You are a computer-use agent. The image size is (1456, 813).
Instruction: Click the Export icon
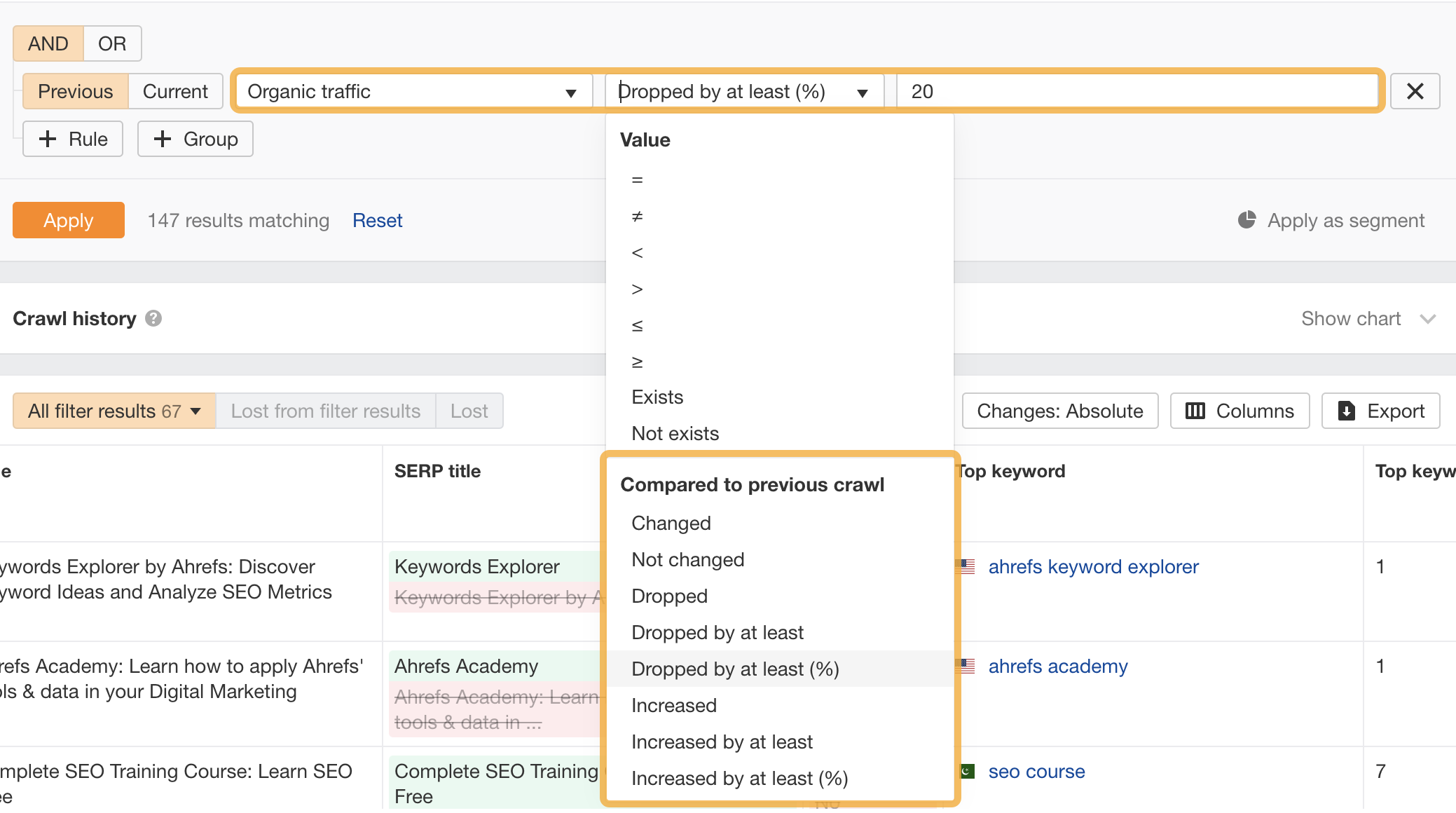pos(1347,411)
